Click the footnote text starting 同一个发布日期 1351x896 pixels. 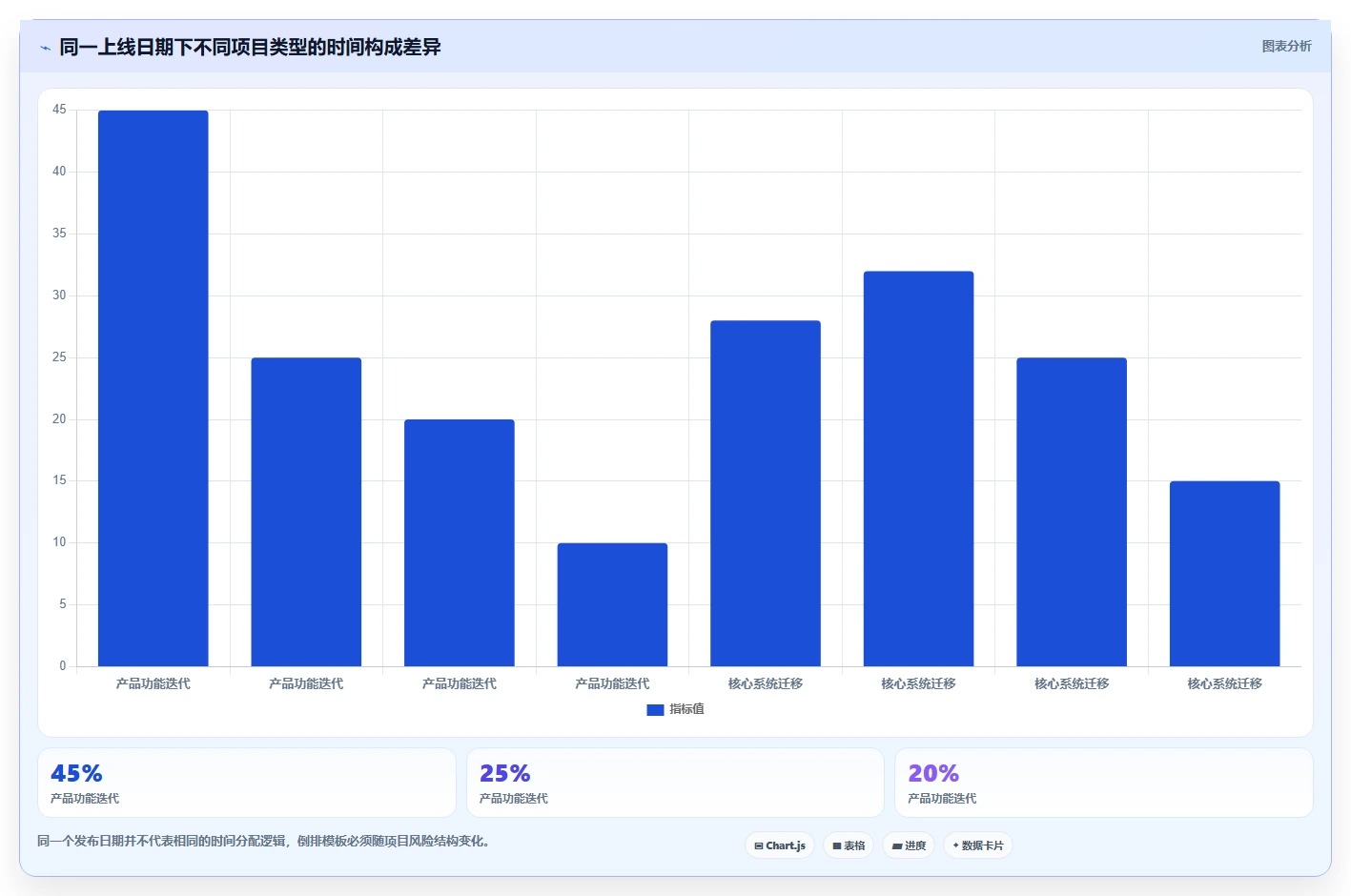point(264,841)
